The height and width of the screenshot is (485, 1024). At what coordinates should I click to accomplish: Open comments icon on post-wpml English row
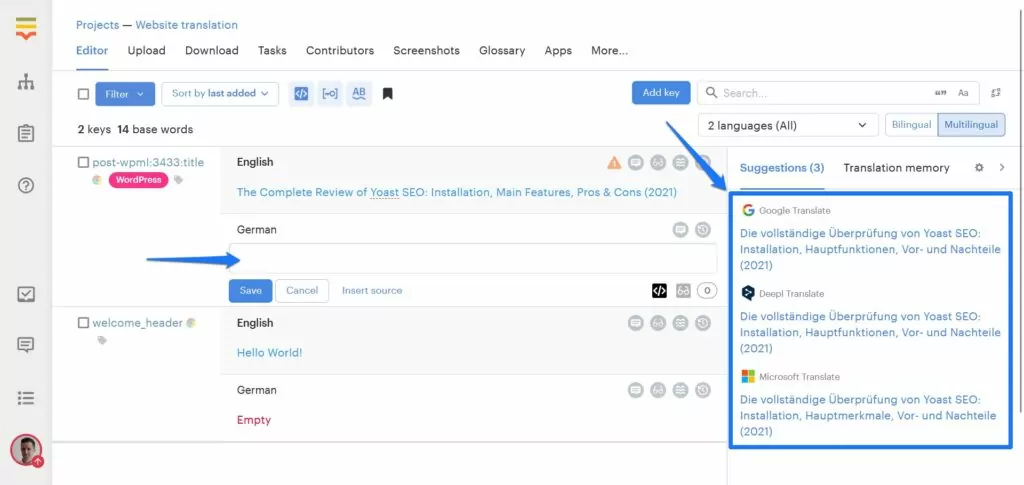pyautogui.click(x=636, y=163)
